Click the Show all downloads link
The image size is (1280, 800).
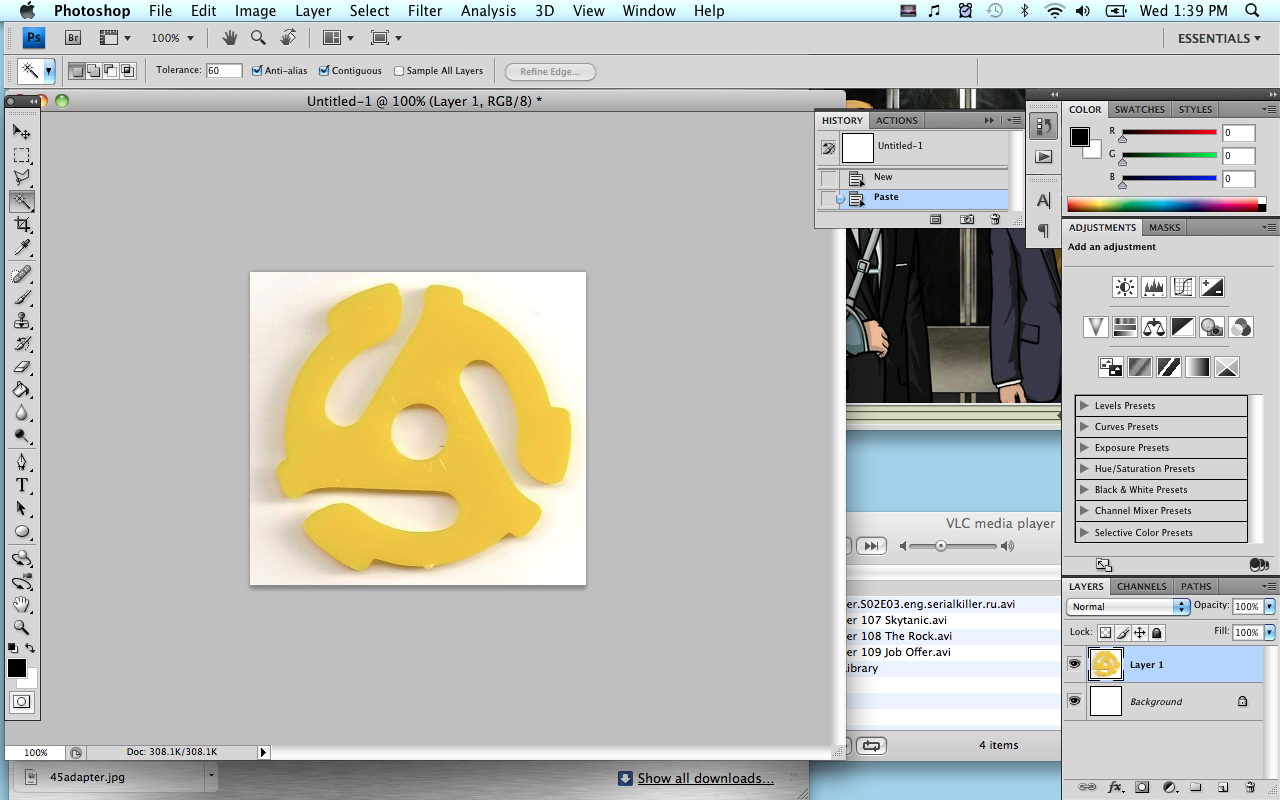click(705, 778)
